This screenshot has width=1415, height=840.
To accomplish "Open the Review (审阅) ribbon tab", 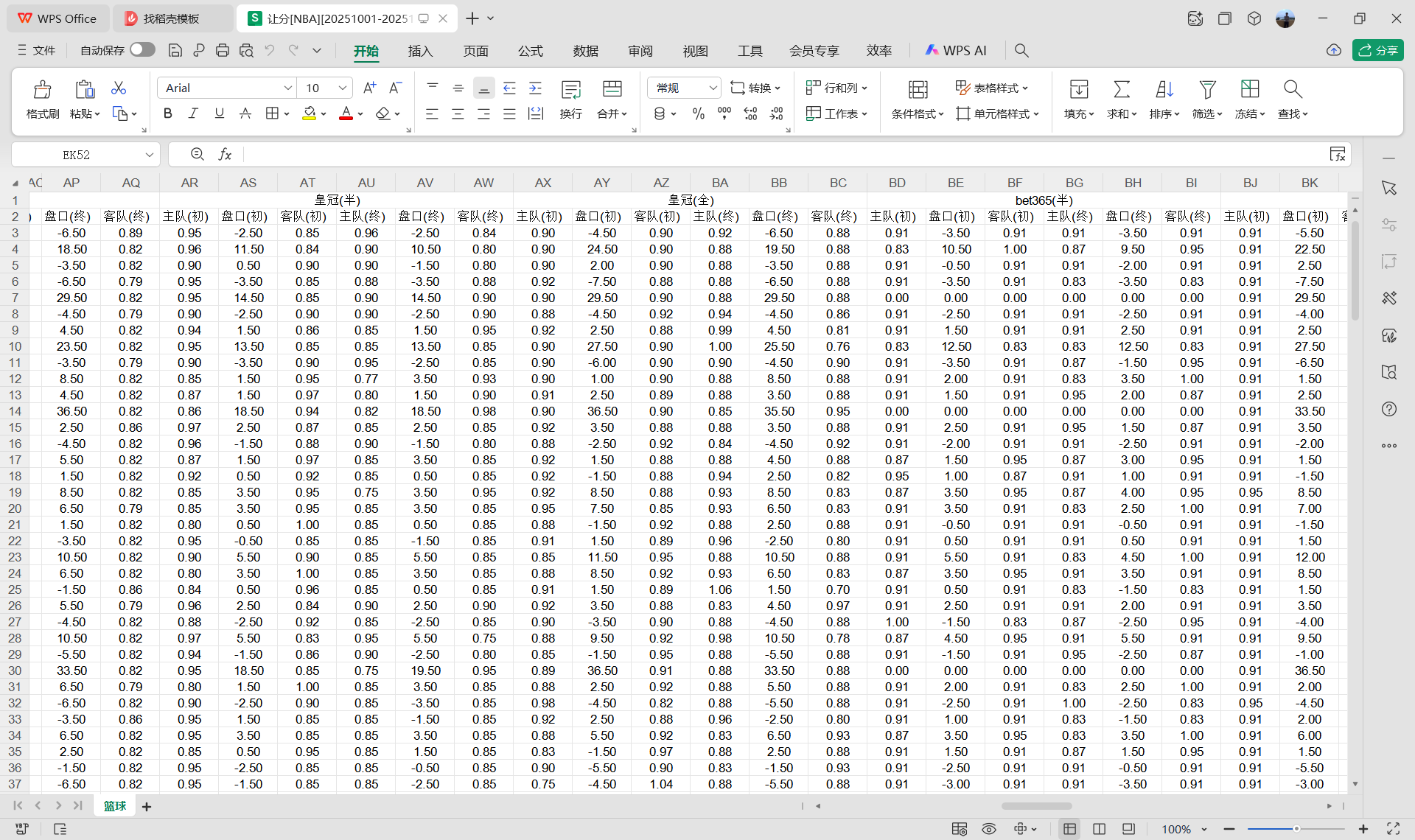I will pyautogui.click(x=640, y=51).
